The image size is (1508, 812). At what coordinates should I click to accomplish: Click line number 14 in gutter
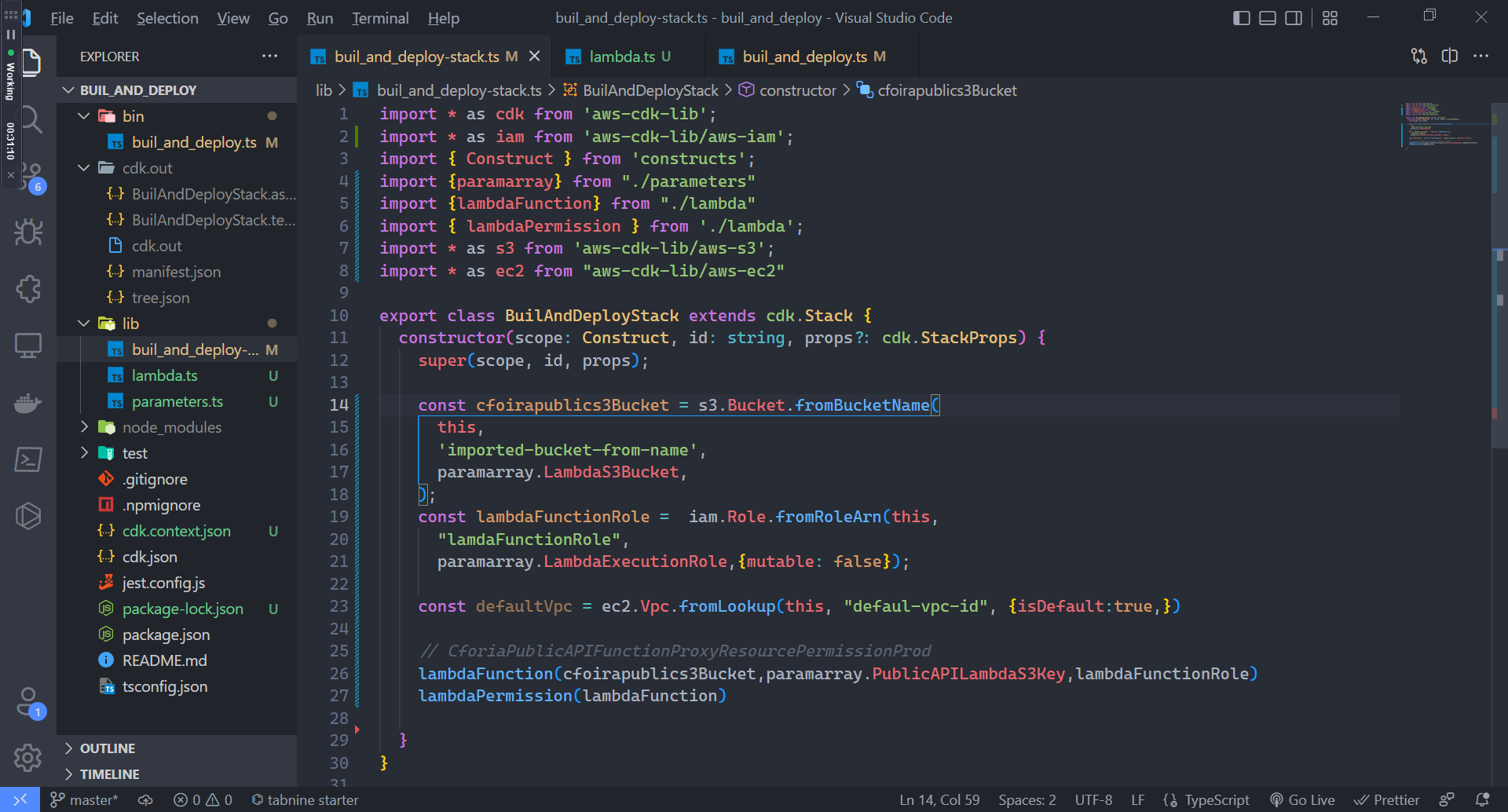339,405
